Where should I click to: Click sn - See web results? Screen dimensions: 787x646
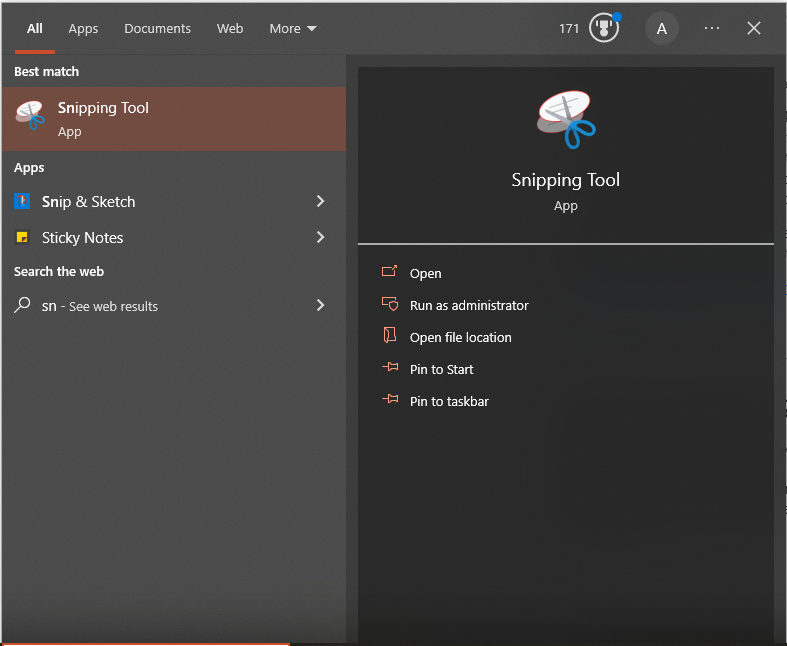click(x=174, y=306)
